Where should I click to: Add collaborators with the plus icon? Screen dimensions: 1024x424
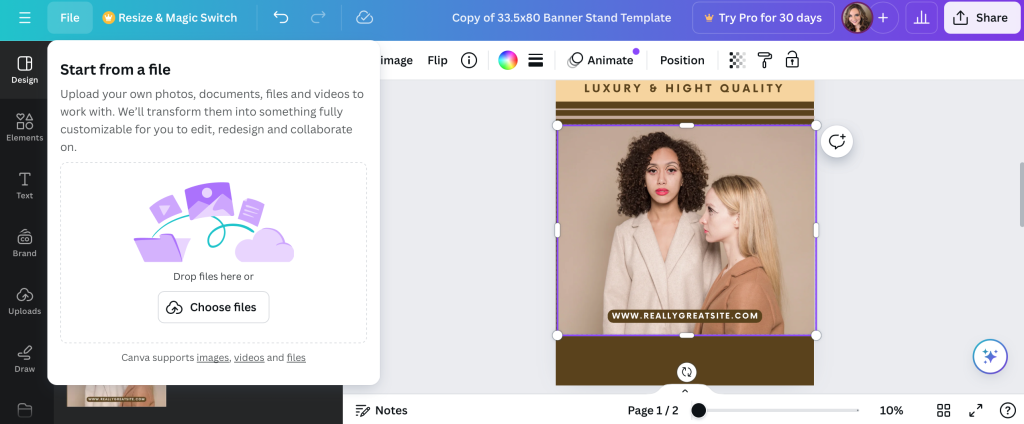click(x=883, y=18)
